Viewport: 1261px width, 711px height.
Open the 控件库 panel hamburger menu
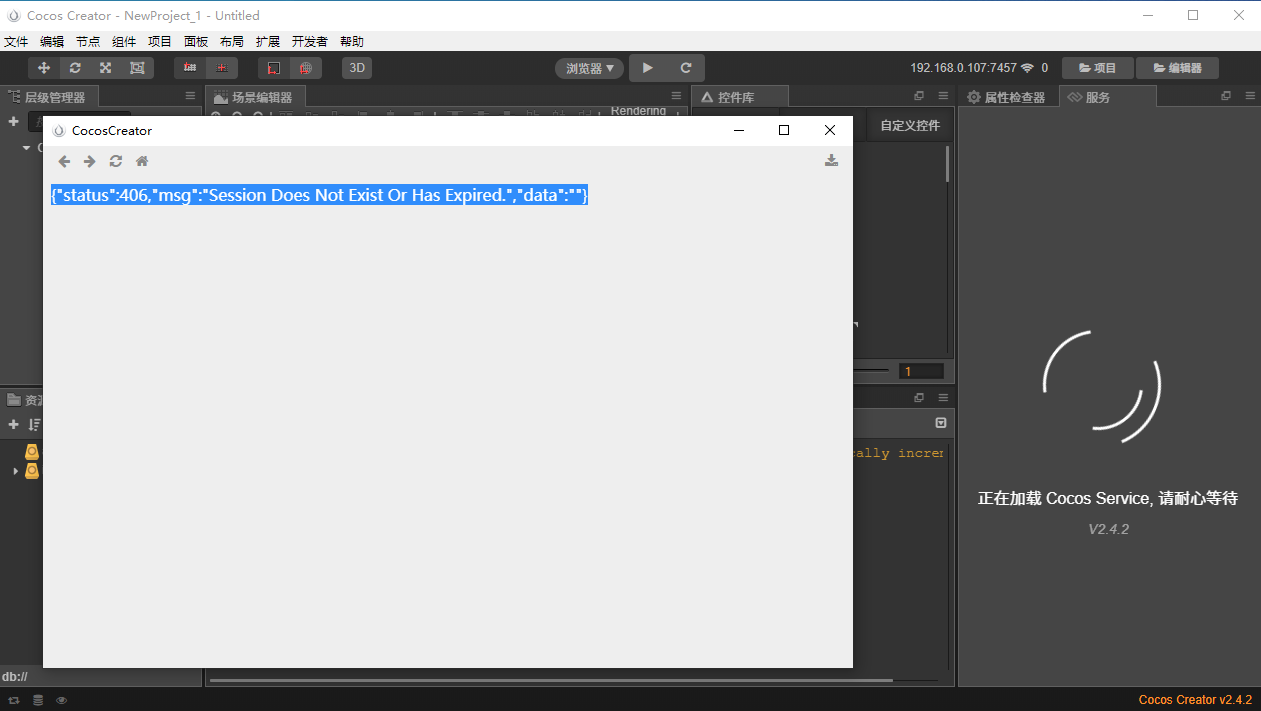pyautogui.click(x=943, y=96)
